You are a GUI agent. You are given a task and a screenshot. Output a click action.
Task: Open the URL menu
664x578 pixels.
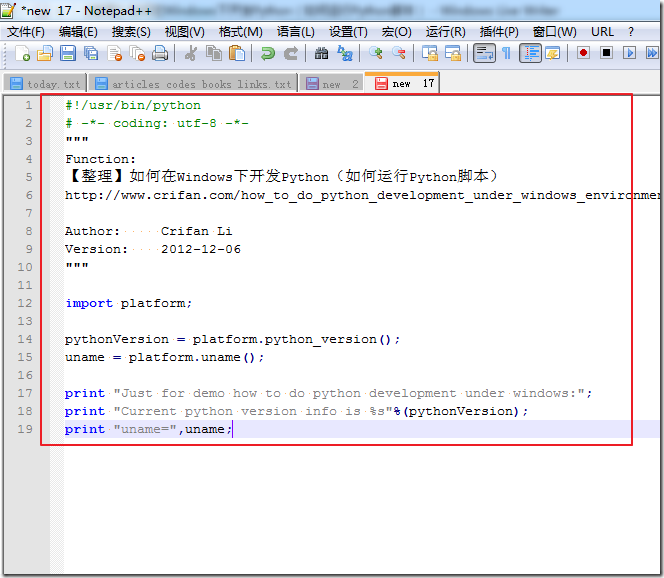(x=602, y=32)
